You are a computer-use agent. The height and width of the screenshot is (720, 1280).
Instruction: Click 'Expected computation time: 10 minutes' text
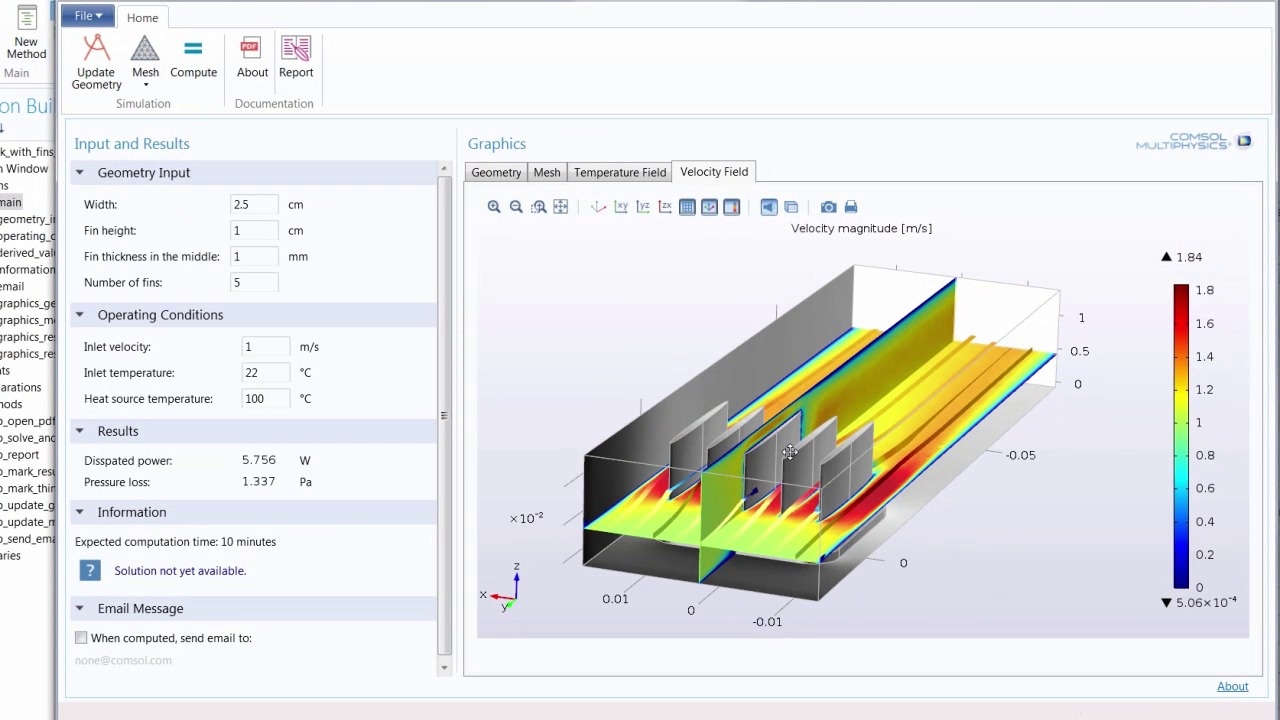(x=175, y=542)
